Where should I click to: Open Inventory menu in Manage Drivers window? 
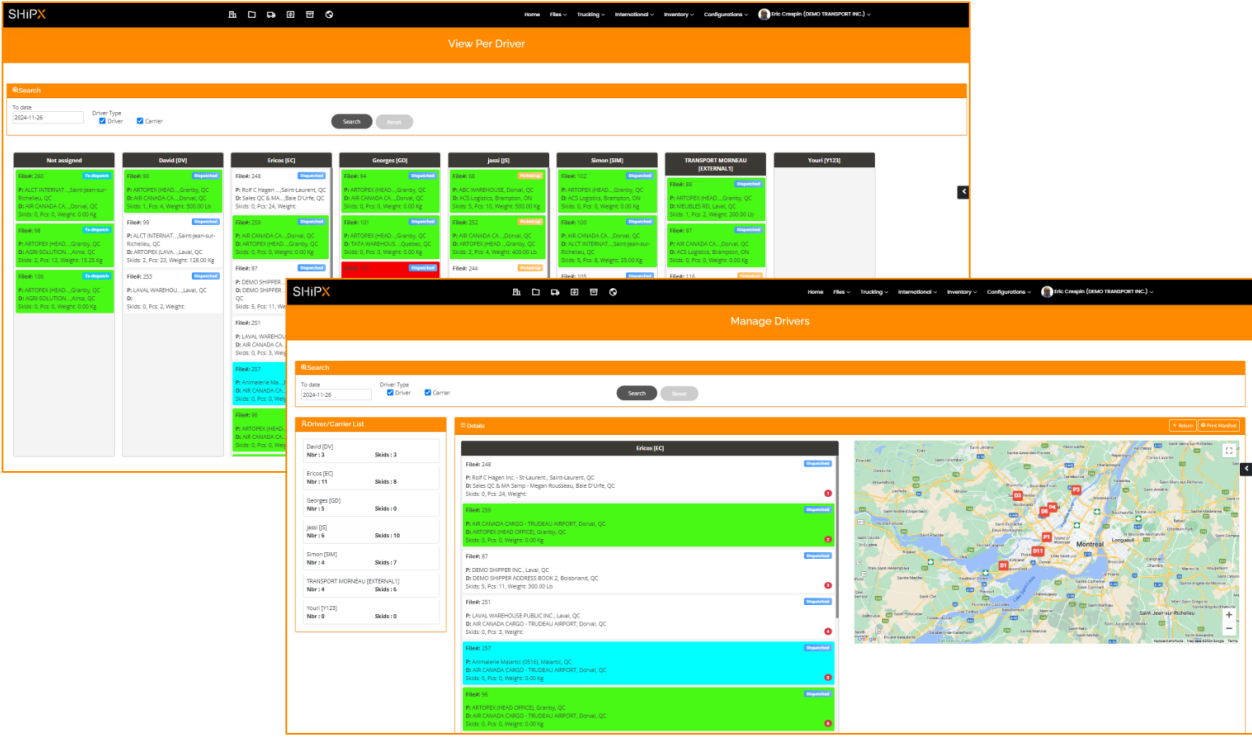point(963,292)
